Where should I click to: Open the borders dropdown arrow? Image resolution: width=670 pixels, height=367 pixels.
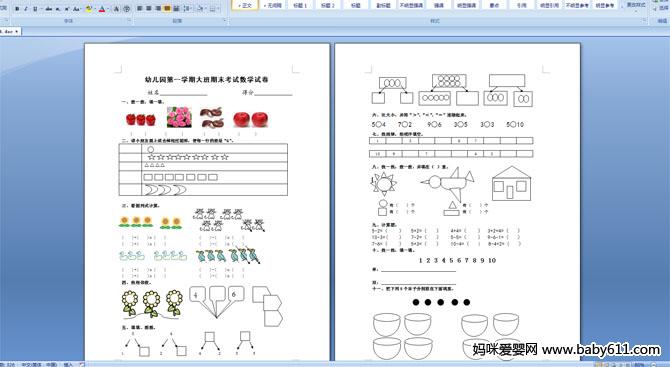pyautogui.click(x=218, y=9)
